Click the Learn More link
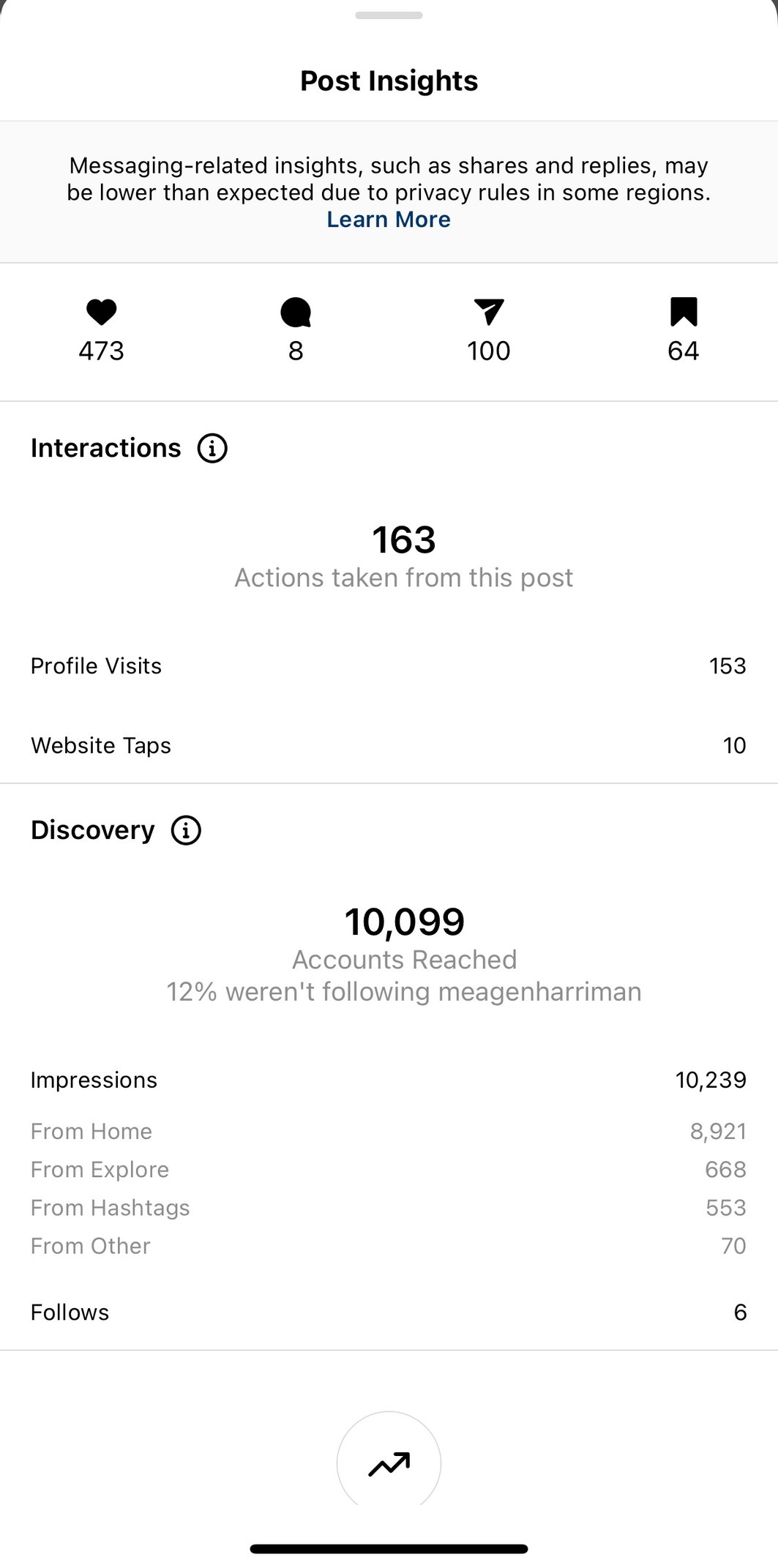The width and height of the screenshot is (778, 1568). click(389, 220)
